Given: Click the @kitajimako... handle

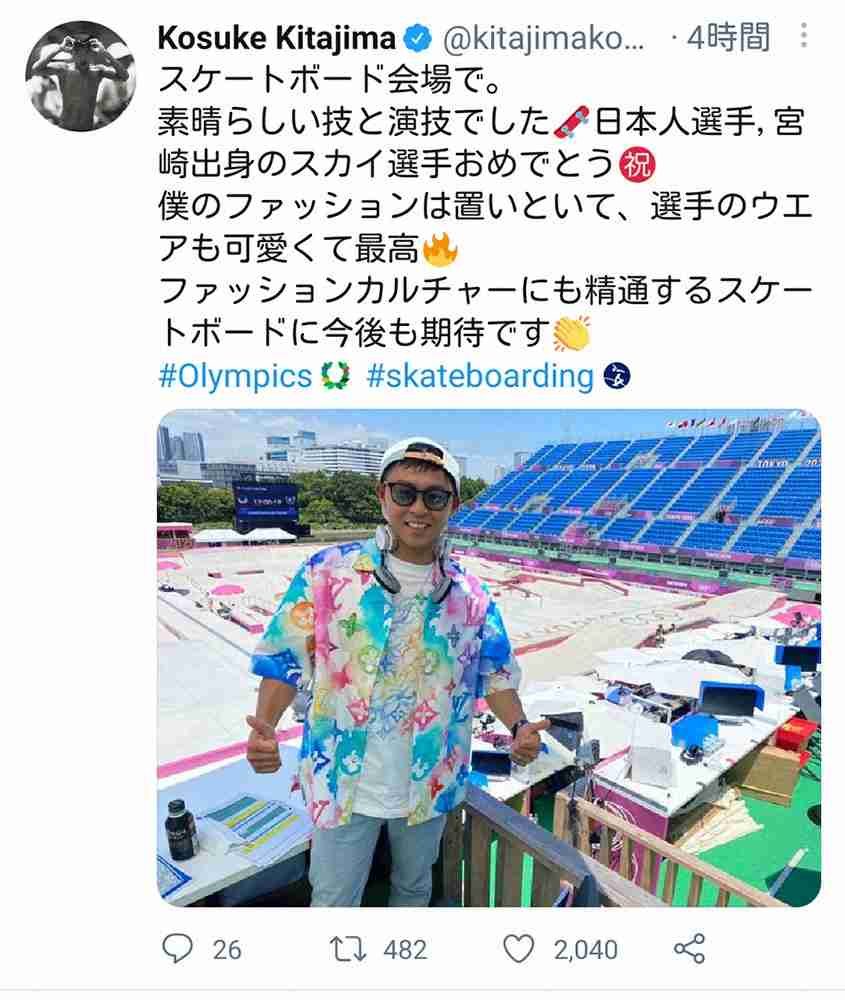Looking at the screenshot, I should (x=543, y=40).
